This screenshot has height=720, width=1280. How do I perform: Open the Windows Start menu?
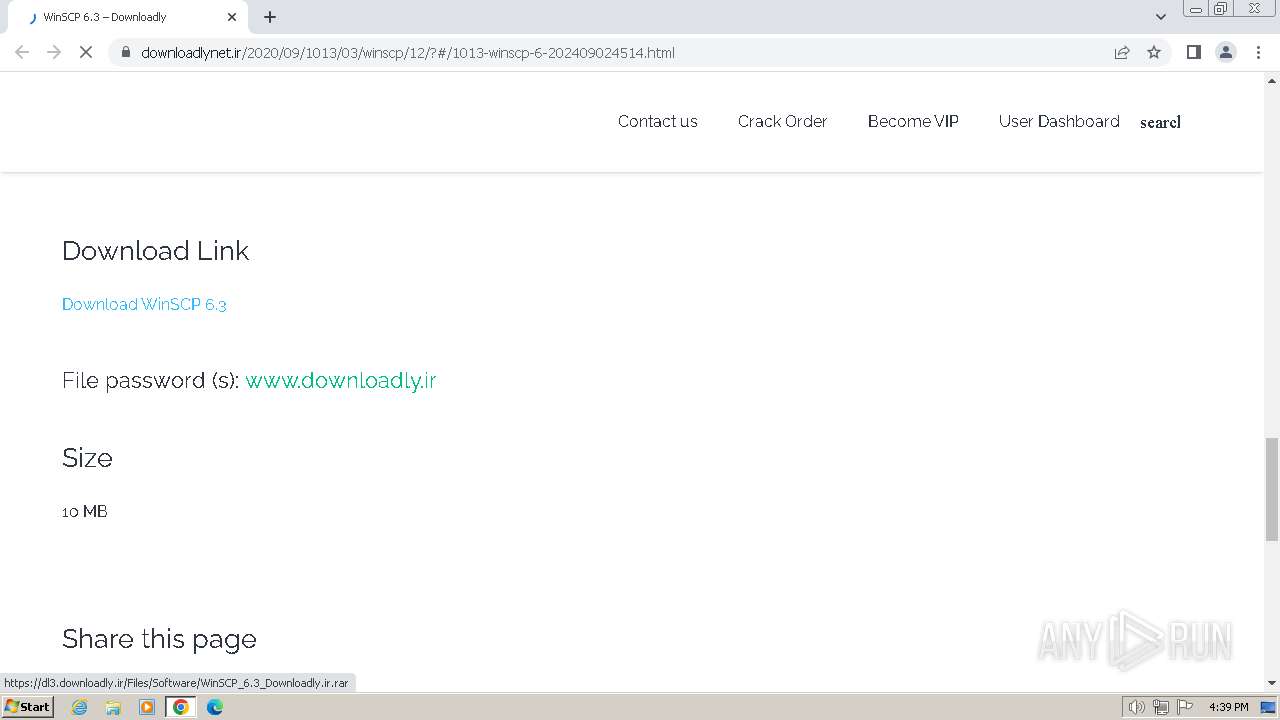coord(27,706)
